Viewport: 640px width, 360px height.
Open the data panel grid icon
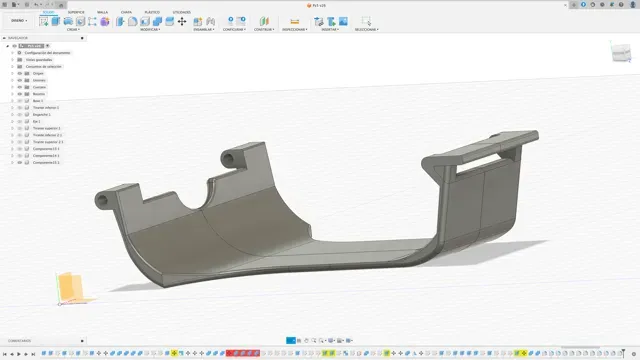pos(5,5)
